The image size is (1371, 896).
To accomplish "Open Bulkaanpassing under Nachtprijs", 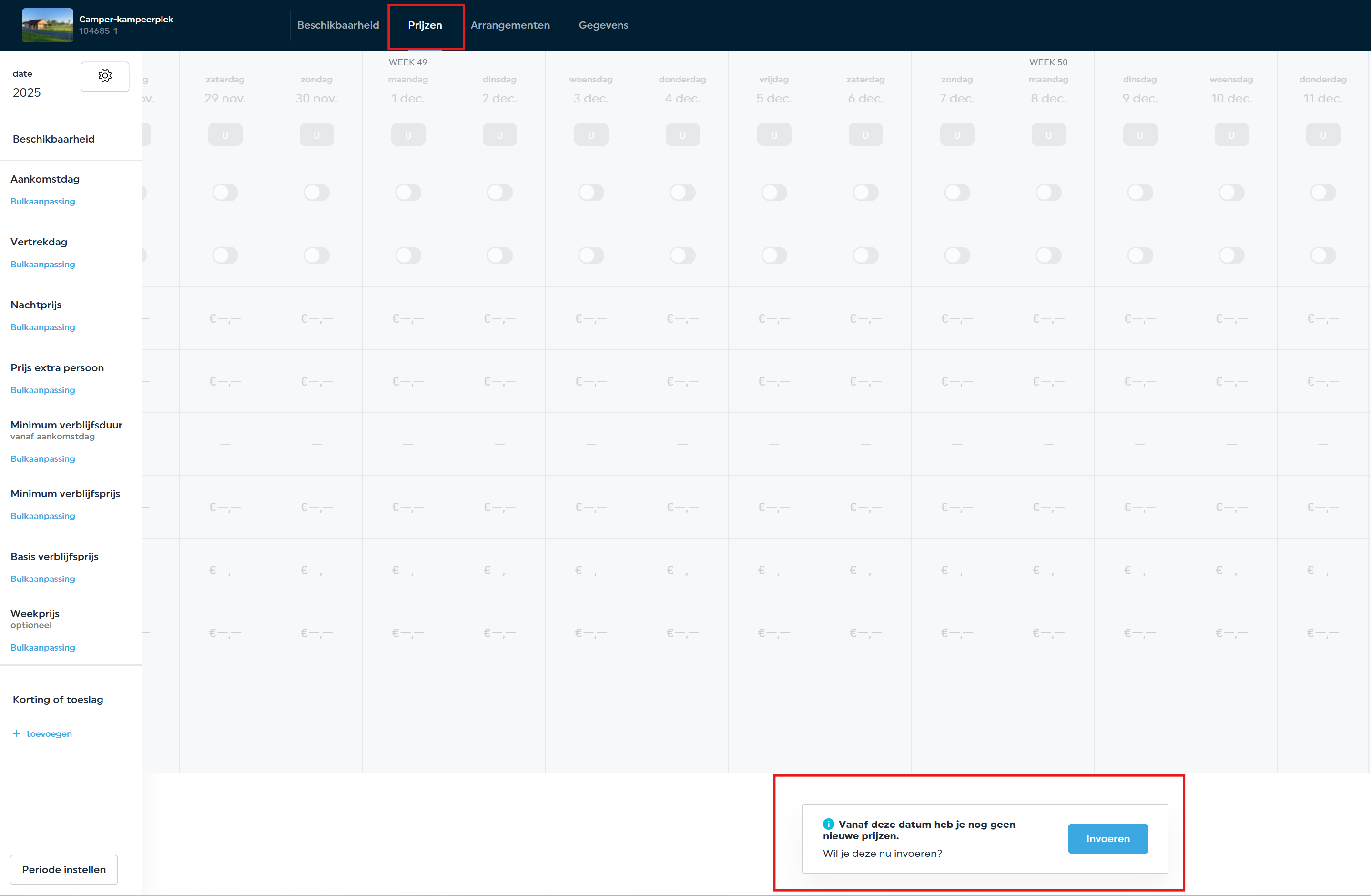I will pyautogui.click(x=42, y=327).
